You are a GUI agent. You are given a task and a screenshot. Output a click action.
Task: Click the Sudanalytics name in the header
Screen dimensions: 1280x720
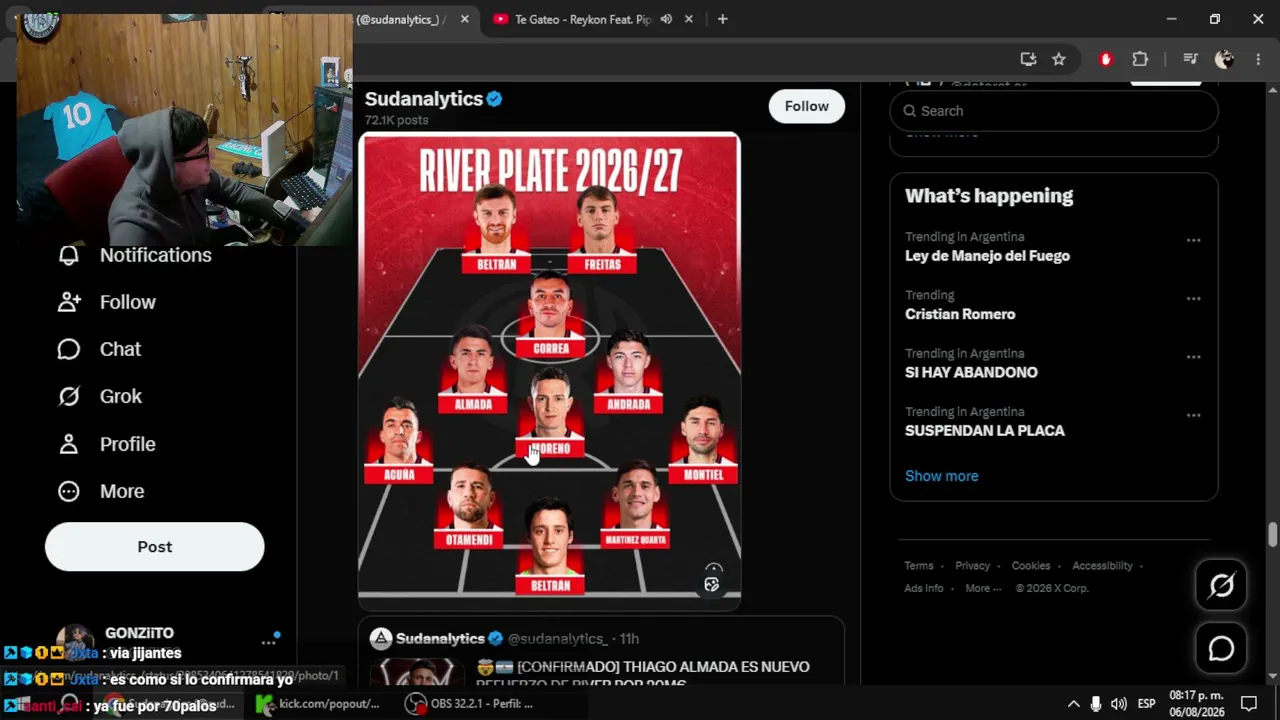[x=424, y=99]
